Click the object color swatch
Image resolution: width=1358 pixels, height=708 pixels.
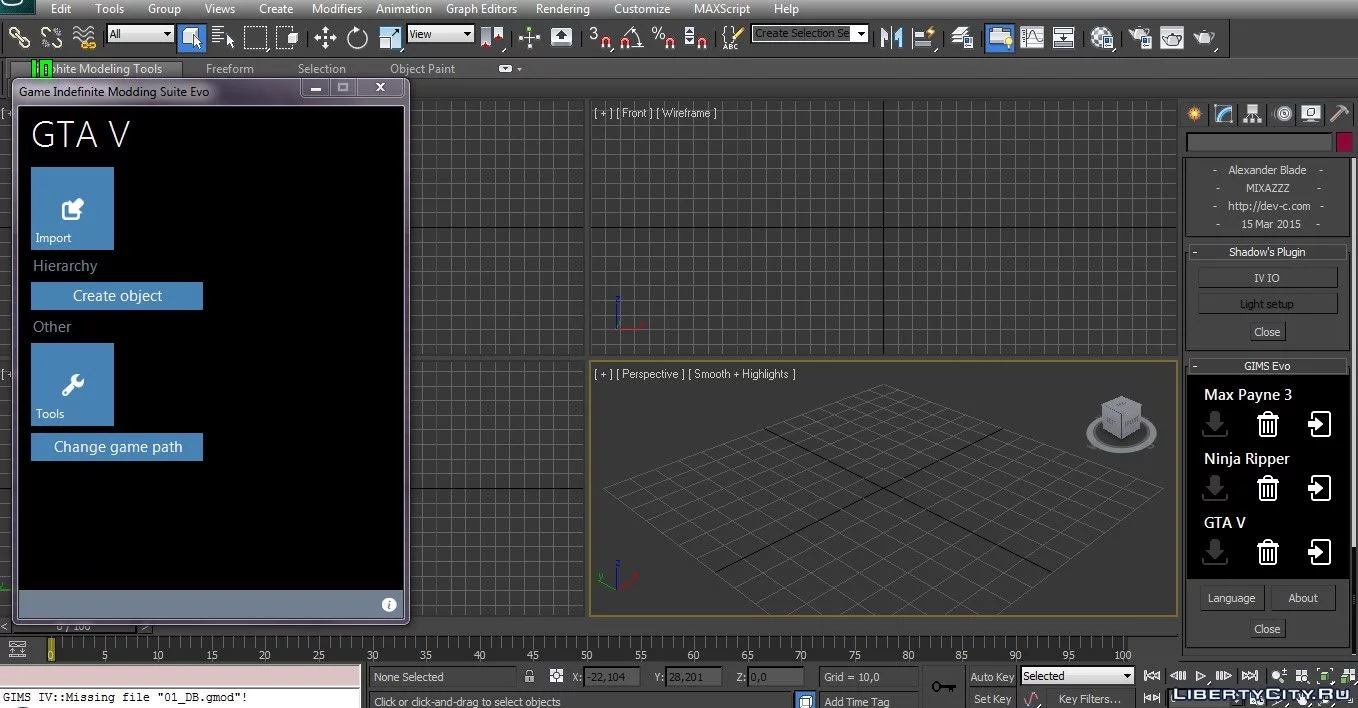1344,142
